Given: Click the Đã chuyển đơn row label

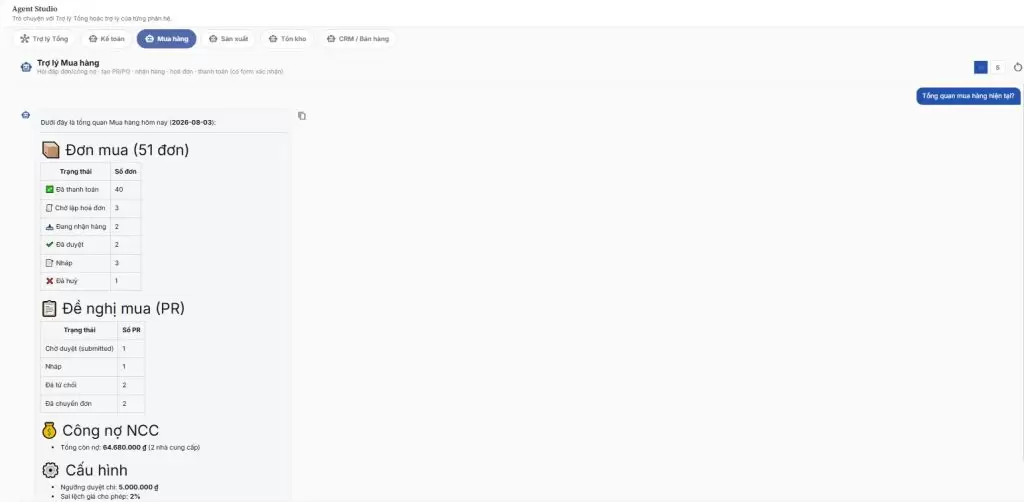Looking at the screenshot, I should point(69,403).
